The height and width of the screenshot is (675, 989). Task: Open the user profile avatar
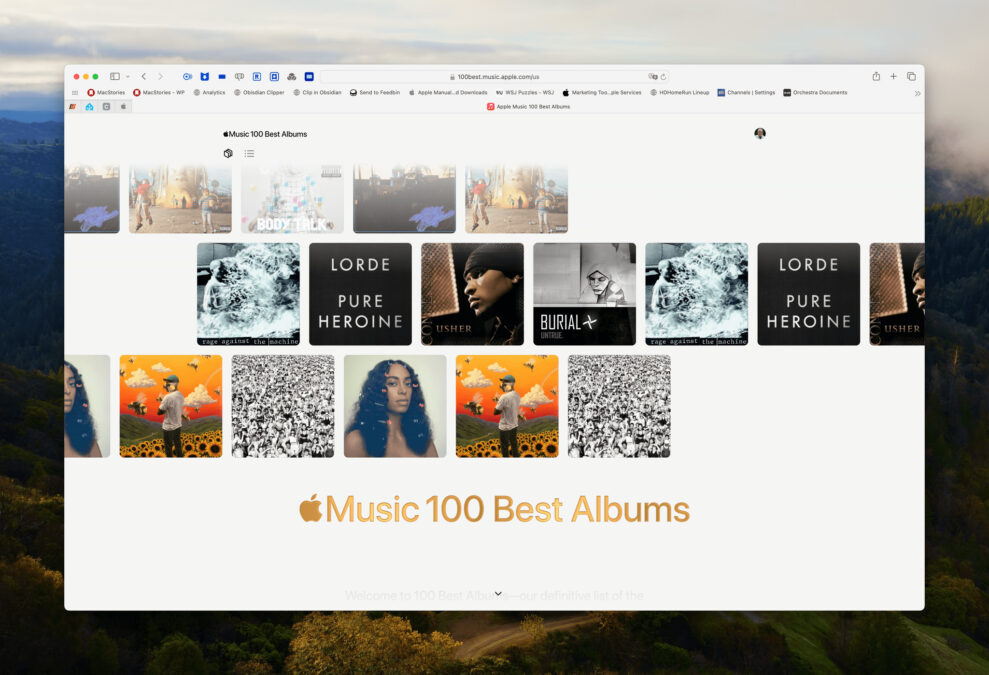(x=760, y=133)
